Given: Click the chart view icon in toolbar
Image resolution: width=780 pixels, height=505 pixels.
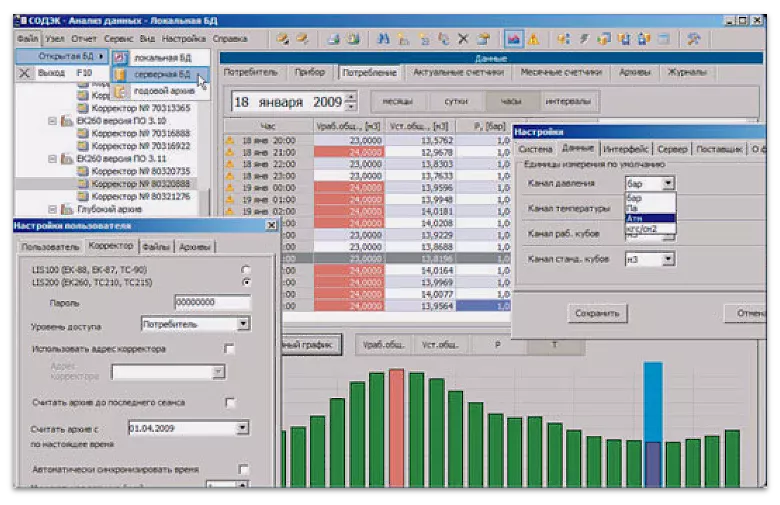Looking at the screenshot, I should point(513,39).
